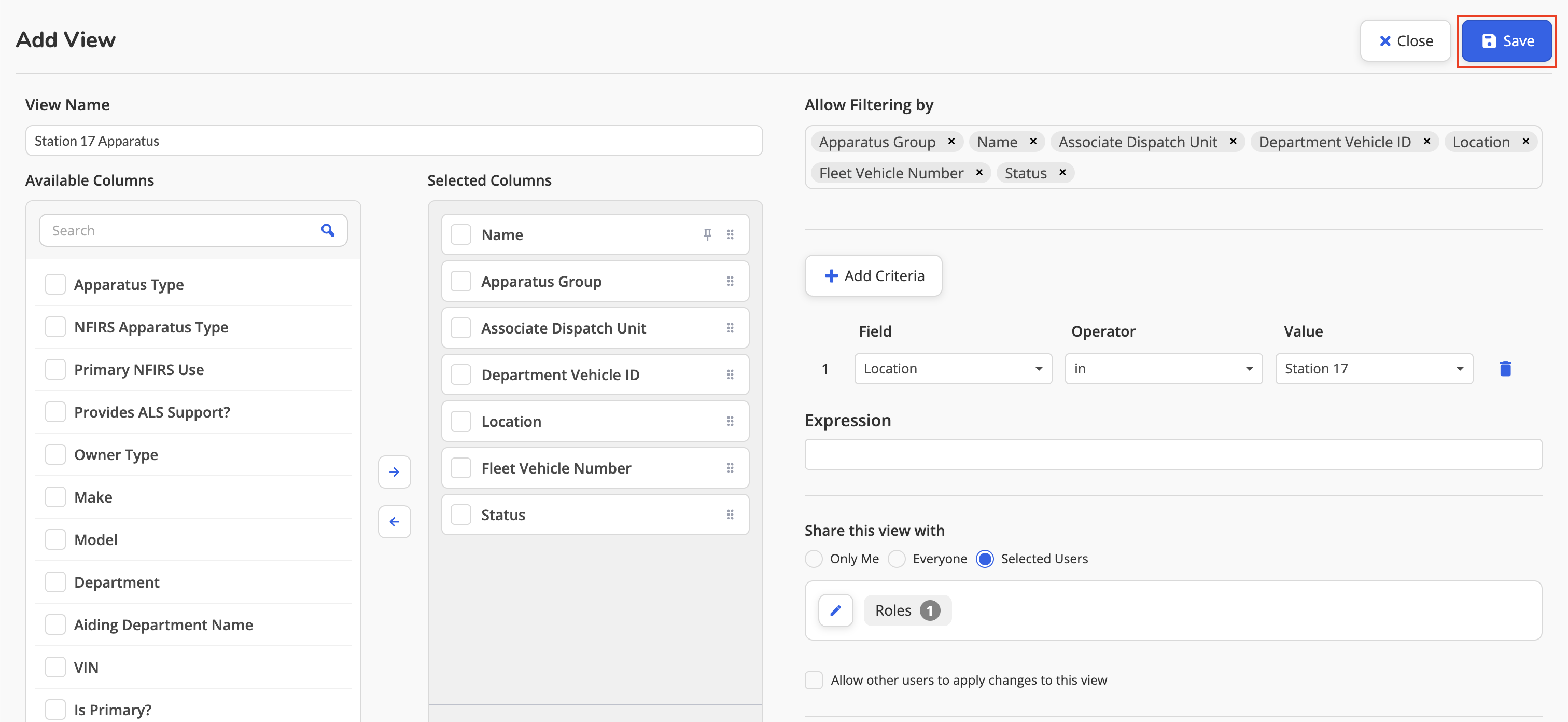Enable allow other users to apply changes
Image resolution: width=1568 pixels, height=722 pixels.
click(814, 680)
